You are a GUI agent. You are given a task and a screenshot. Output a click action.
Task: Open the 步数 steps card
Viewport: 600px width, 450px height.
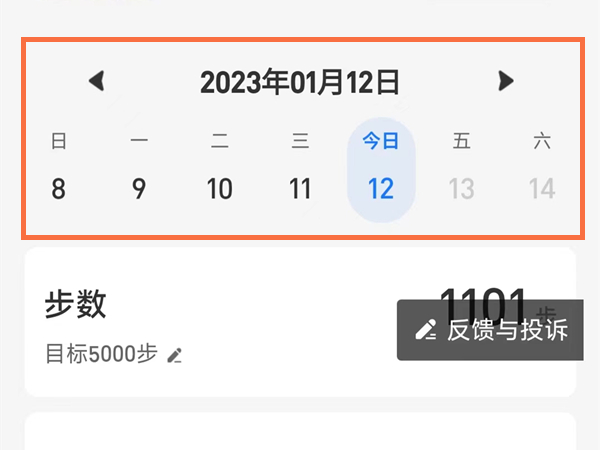pyautogui.click(x=300, y=322)
